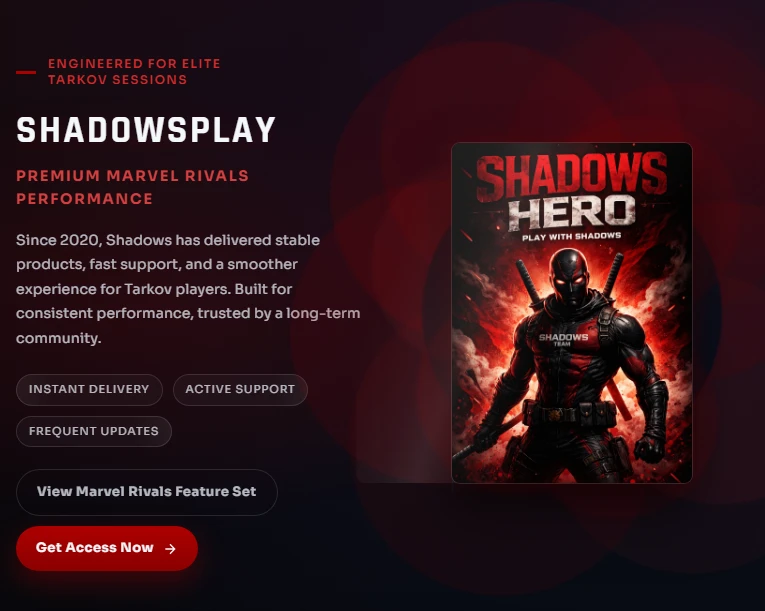This screenshot has width=765, height=611.
Task: Open View Marvel Rivals Feature Set
Action: [x=147, y=492]
